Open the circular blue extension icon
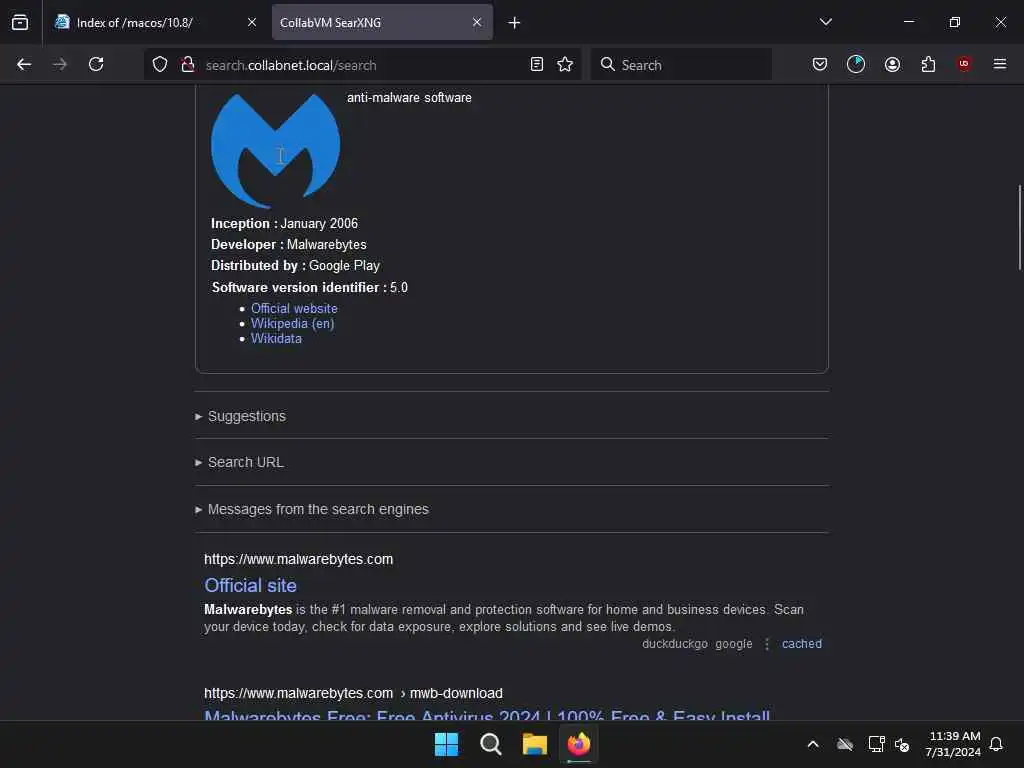The image size is (1024, 768). click(856, 64)
